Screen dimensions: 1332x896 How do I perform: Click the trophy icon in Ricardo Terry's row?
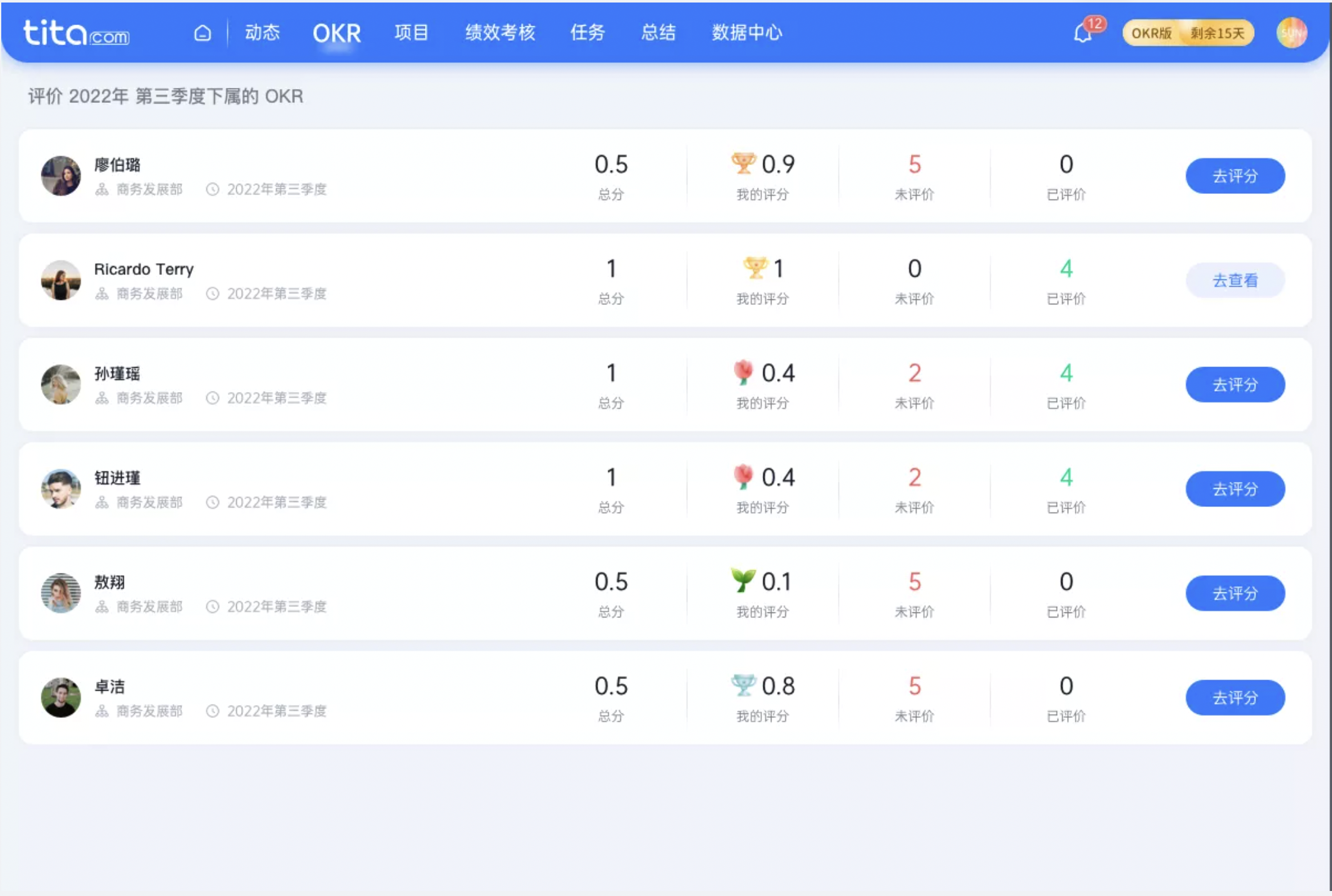[755, 268]
